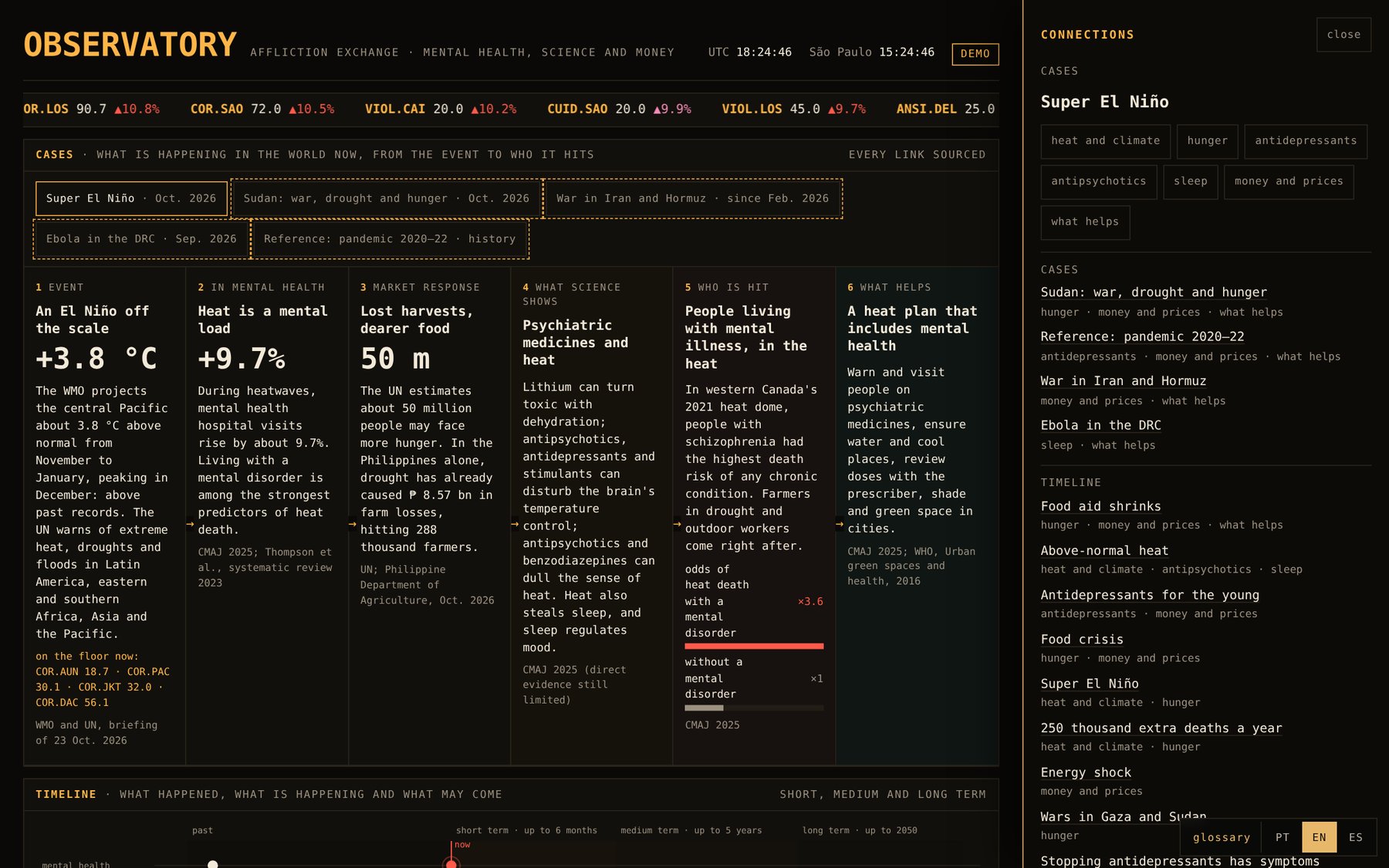Follow the Energy shock link
The image size is (1389, 868).
click(x=1086, y=772)
